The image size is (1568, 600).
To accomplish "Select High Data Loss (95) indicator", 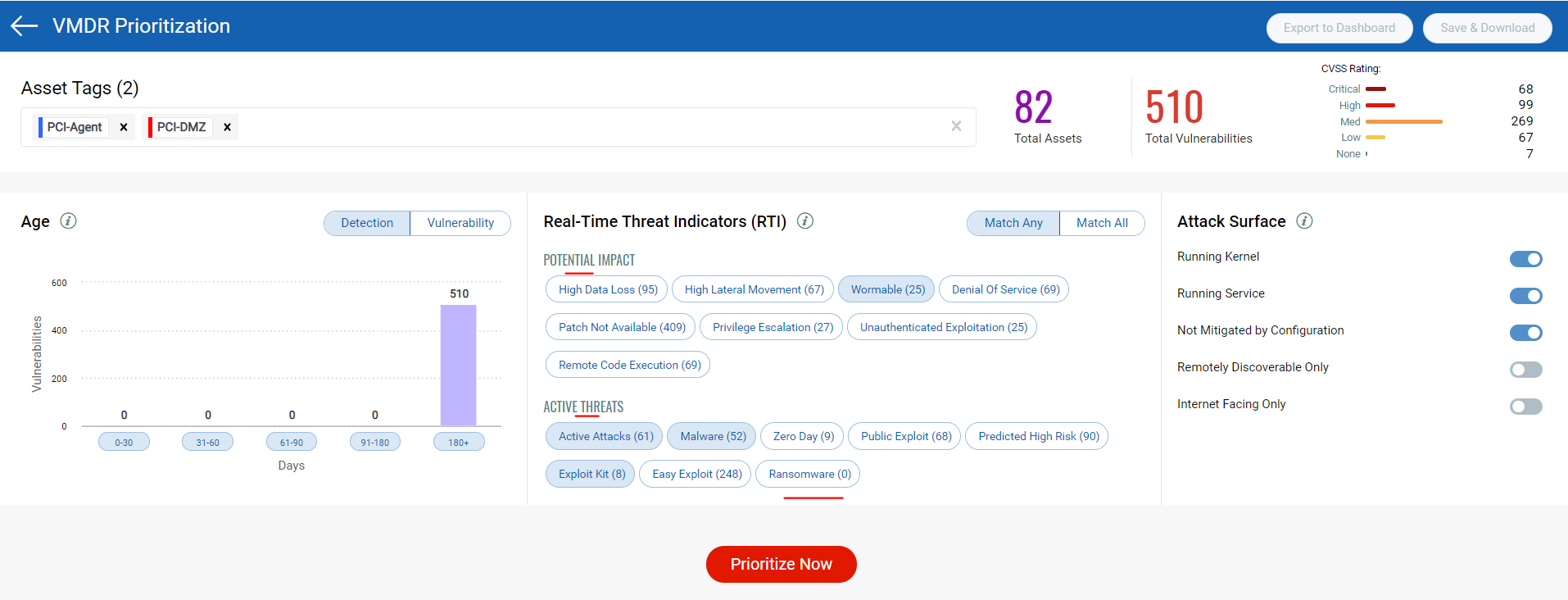I will pos(608,289).
